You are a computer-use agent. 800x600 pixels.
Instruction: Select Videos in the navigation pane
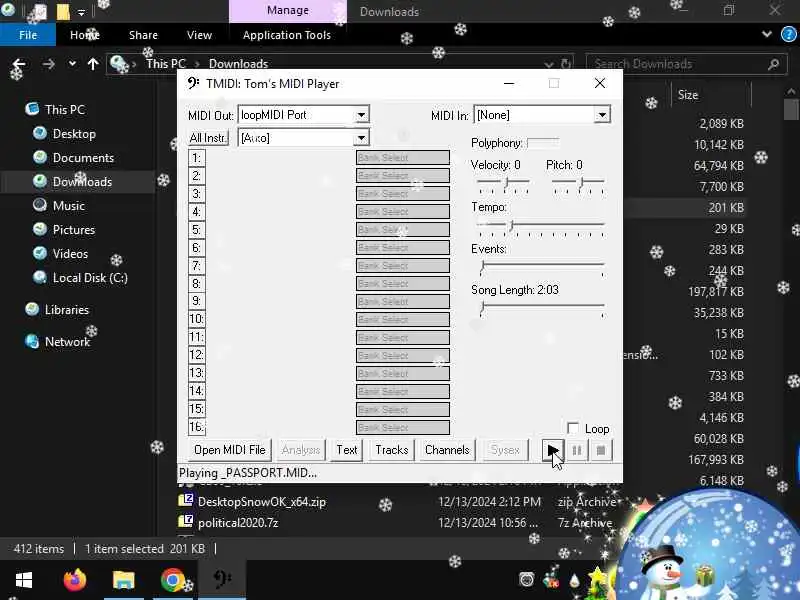click(x=70, y=254)
